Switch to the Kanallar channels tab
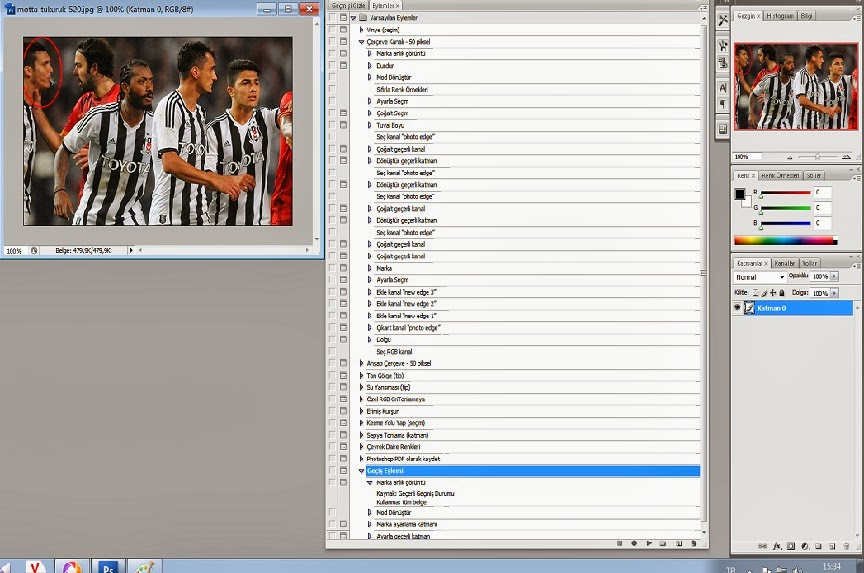The width and height of the screenshot is (864, 573). 784,263
